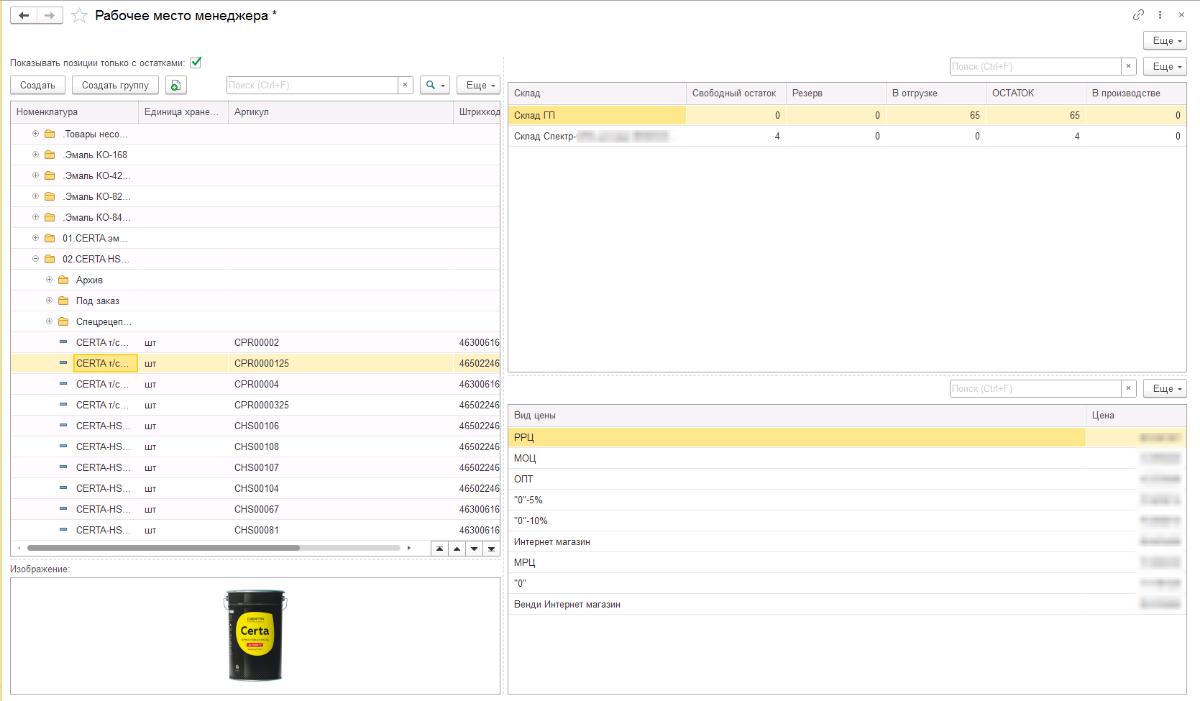The height and width of the screenshot is (701, 1200).
Task: Select article CPR0000325 row
Action: pyautogui.click(x=255, y=405)
